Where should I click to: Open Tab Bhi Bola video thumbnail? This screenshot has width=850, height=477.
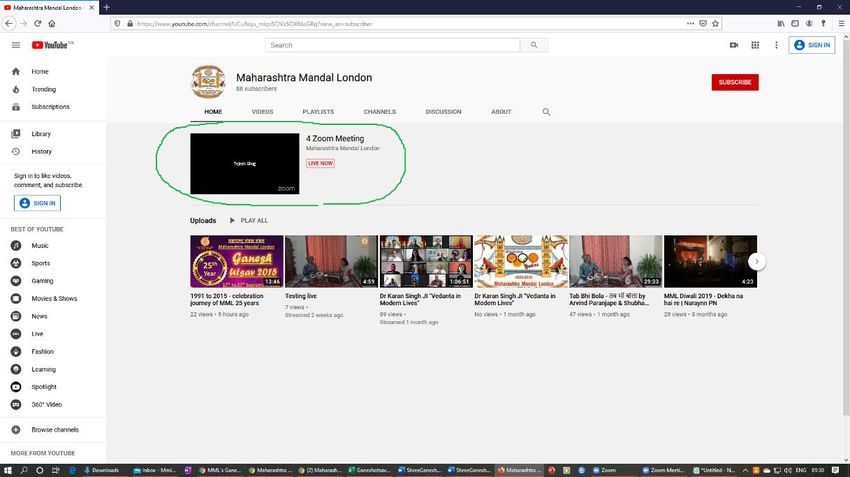click(x=615, y=261)
